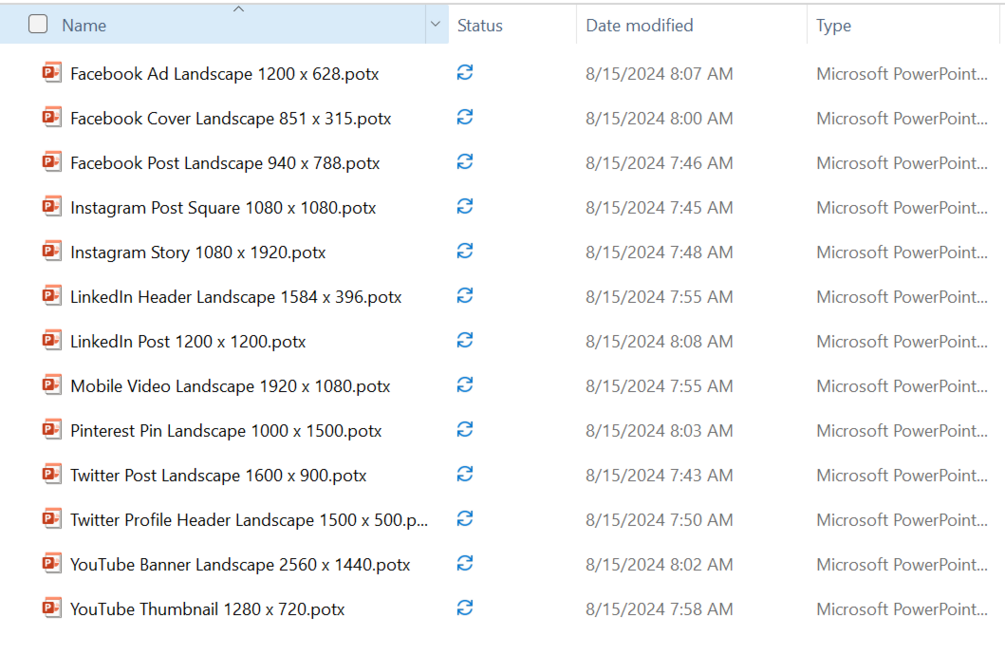Toggle sort direction using Name header caret

[x=238, y=9]
